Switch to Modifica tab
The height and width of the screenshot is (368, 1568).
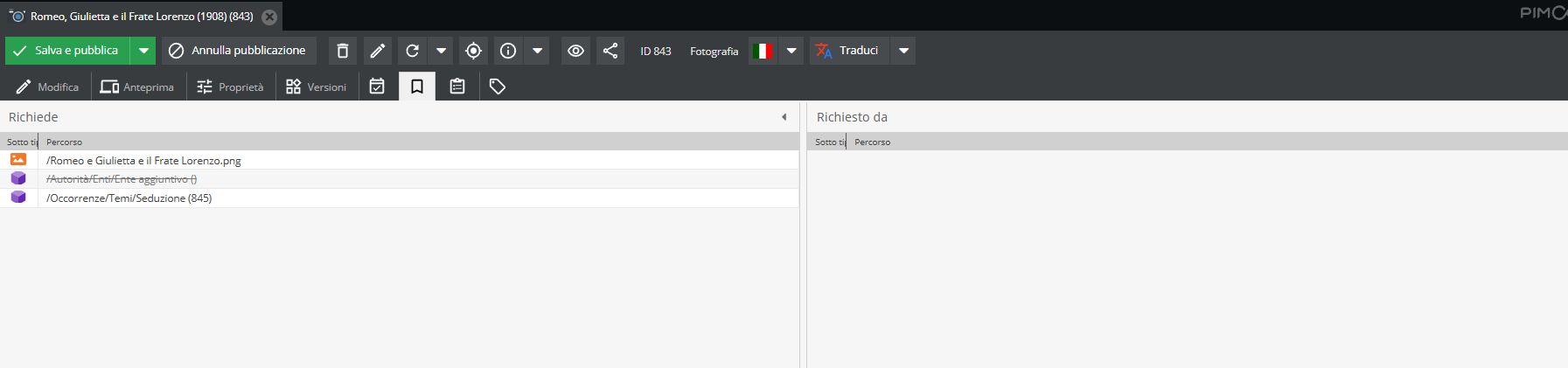(48, 87)
